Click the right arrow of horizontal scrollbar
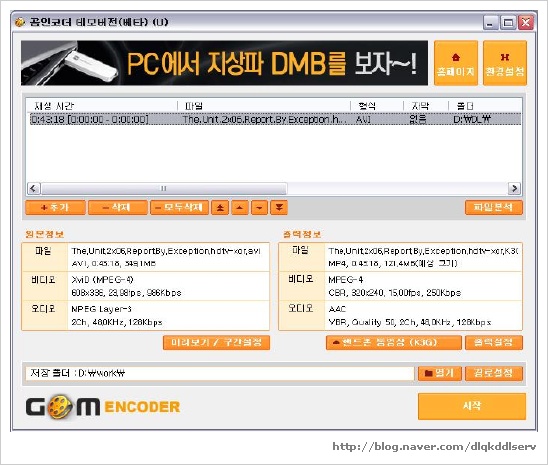Image resolution: width=548 pixels, height=465 pixels. coord(514,188)
